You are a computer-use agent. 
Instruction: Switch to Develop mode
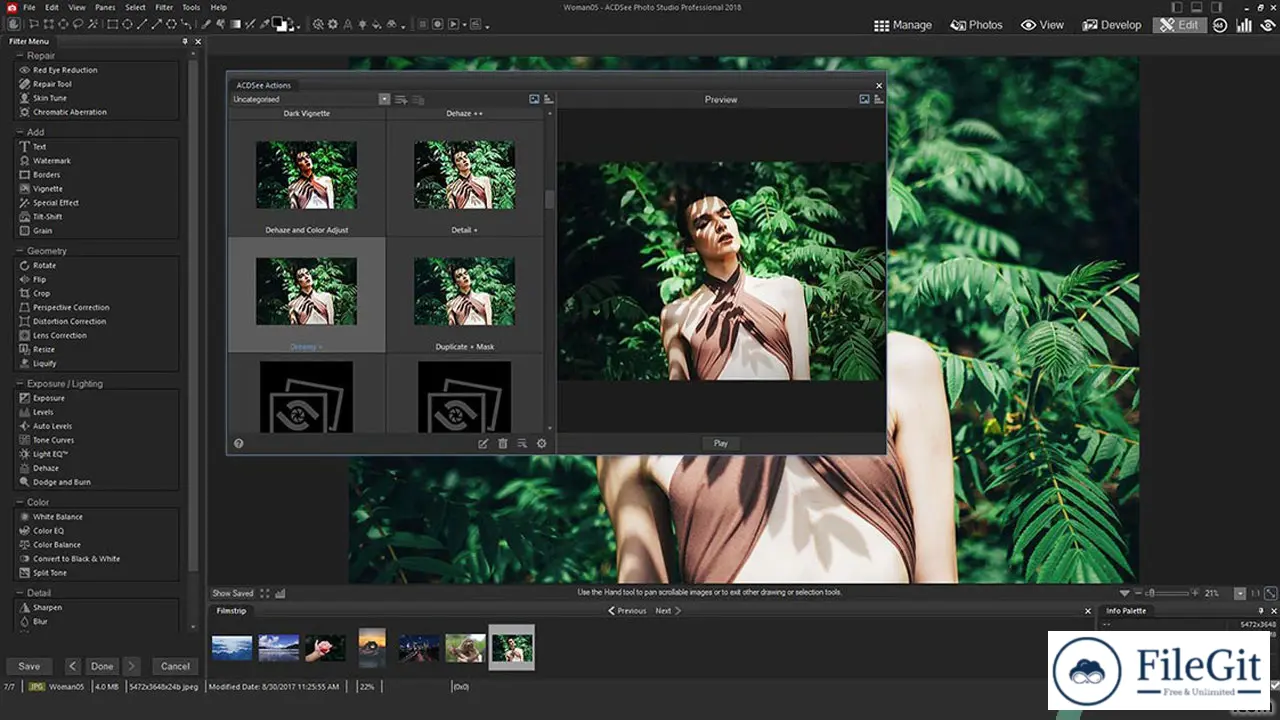pyautogui.click(x=1111, y=25)
